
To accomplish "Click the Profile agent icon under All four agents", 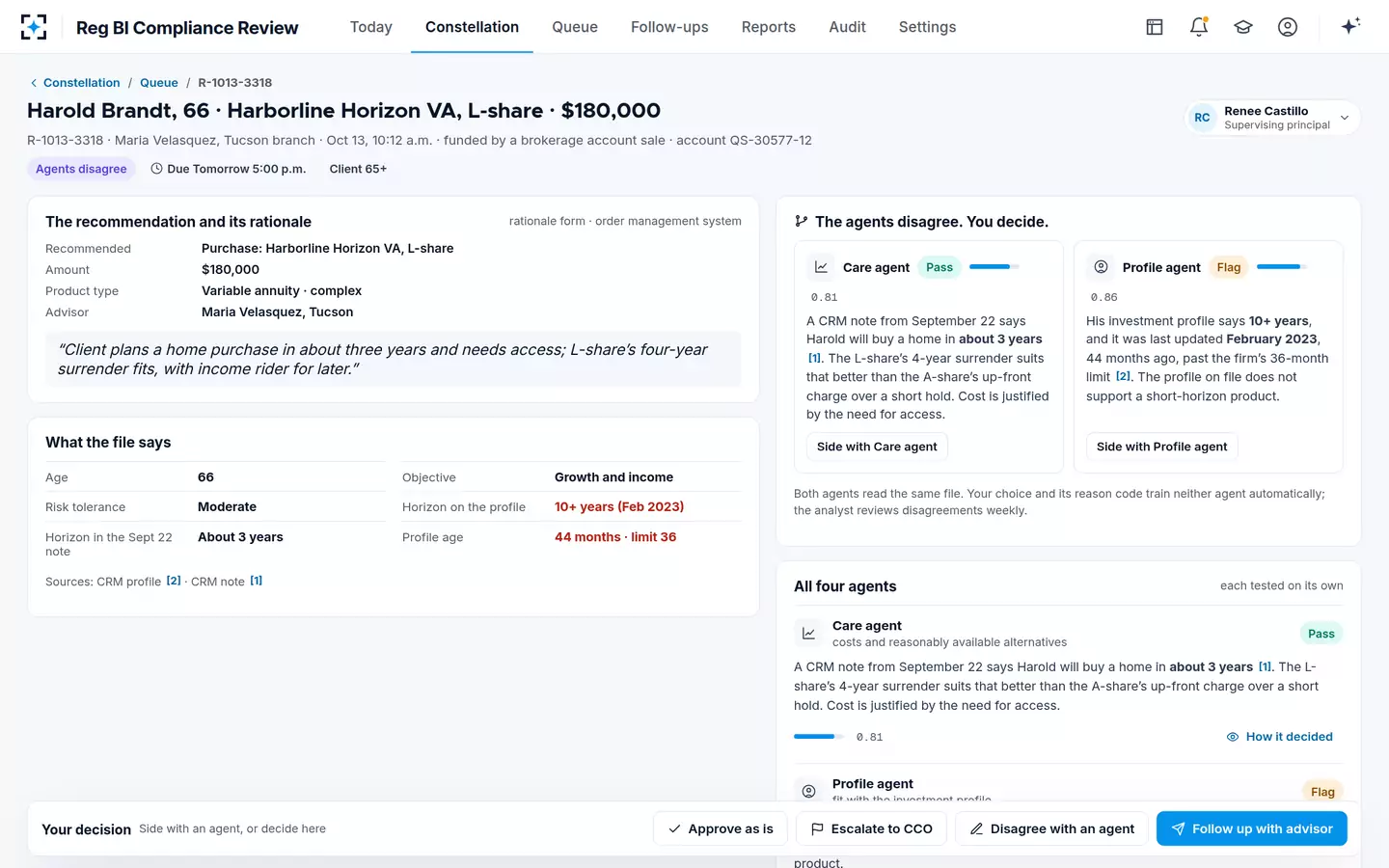I will coord(808,791).
